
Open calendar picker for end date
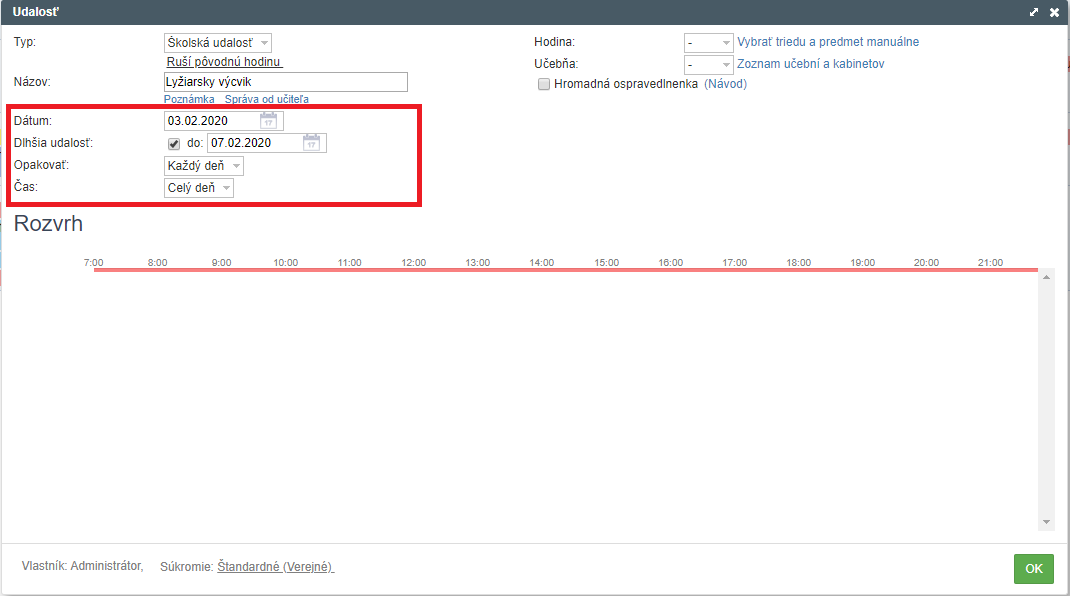click(x=311, y=143)
